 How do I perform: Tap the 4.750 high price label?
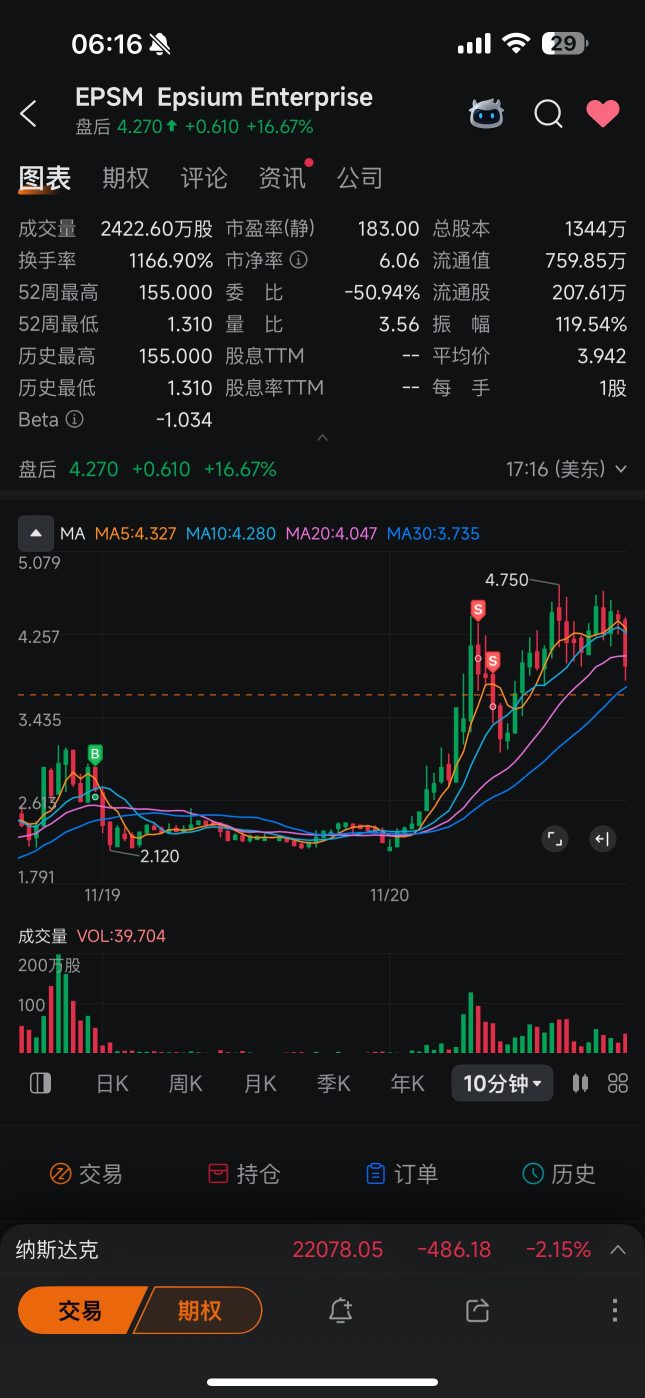507,580
